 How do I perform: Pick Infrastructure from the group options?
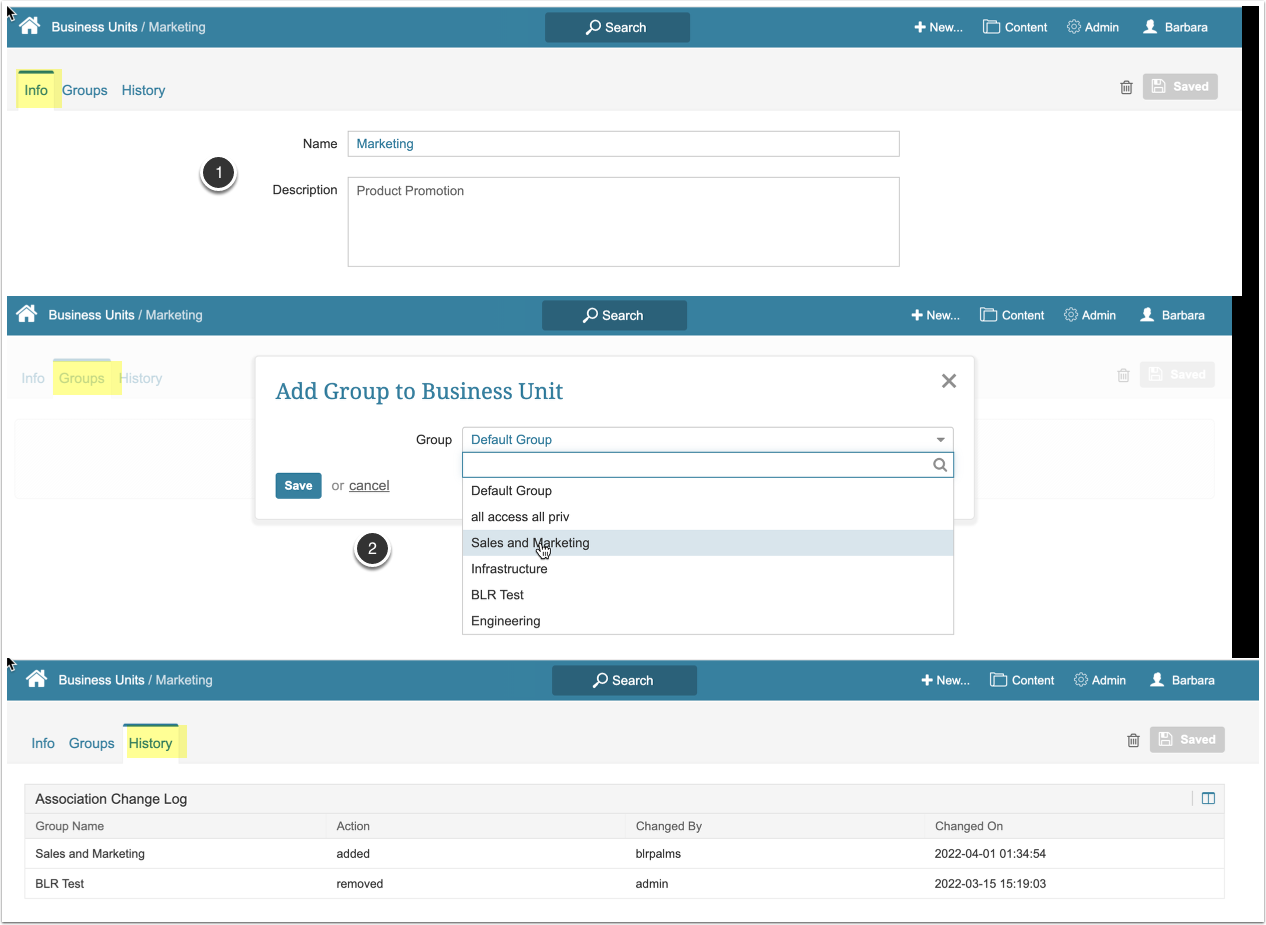pos(509,569)
